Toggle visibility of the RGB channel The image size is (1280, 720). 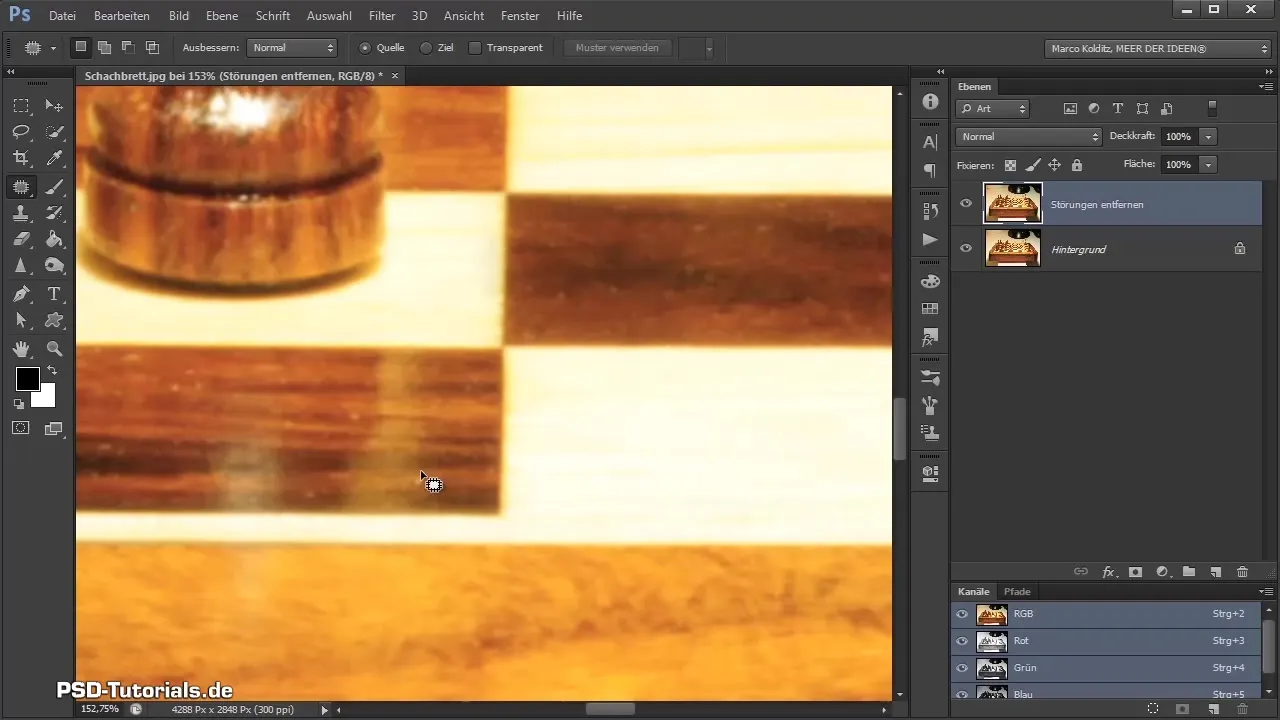(962, 614)
